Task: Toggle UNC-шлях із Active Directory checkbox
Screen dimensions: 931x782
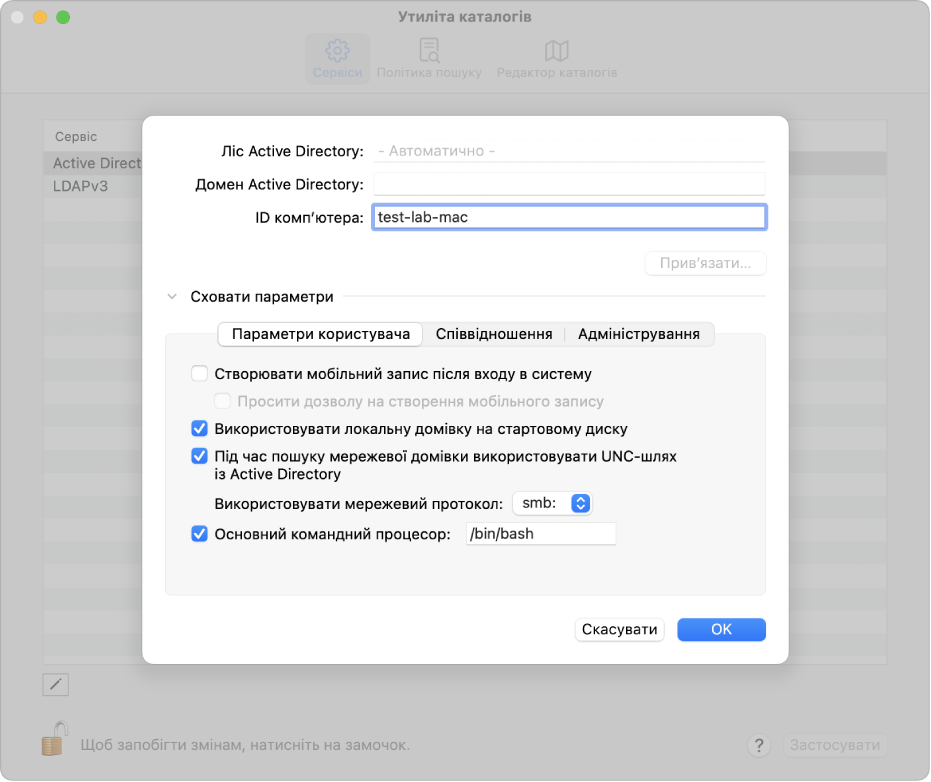Action: (x=200, y=456)
